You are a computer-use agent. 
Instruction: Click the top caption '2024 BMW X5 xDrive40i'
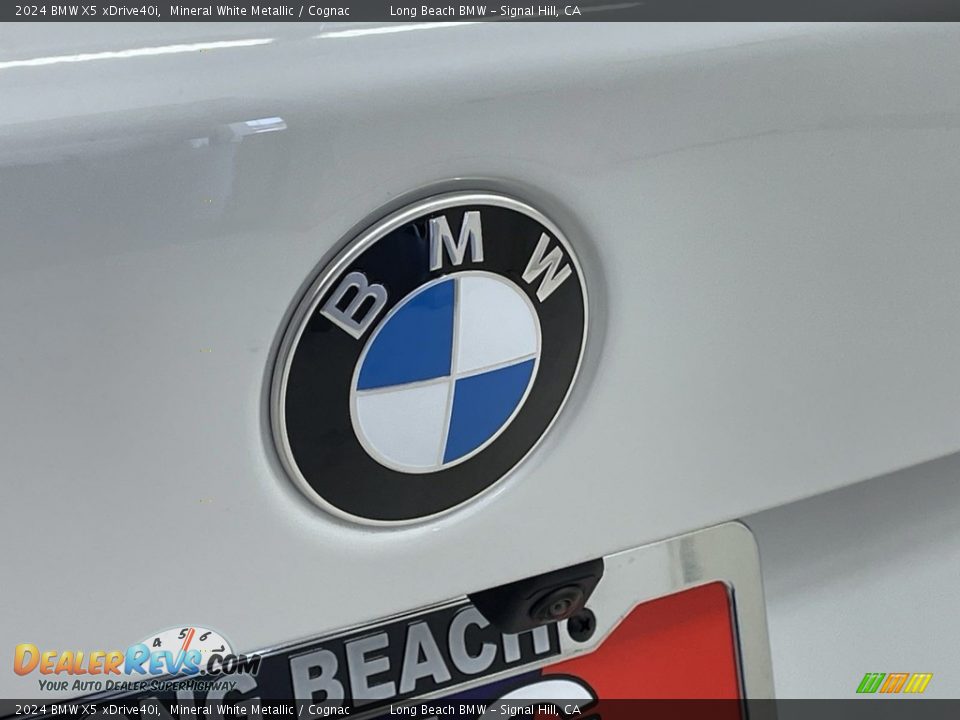tap(88, 10)
